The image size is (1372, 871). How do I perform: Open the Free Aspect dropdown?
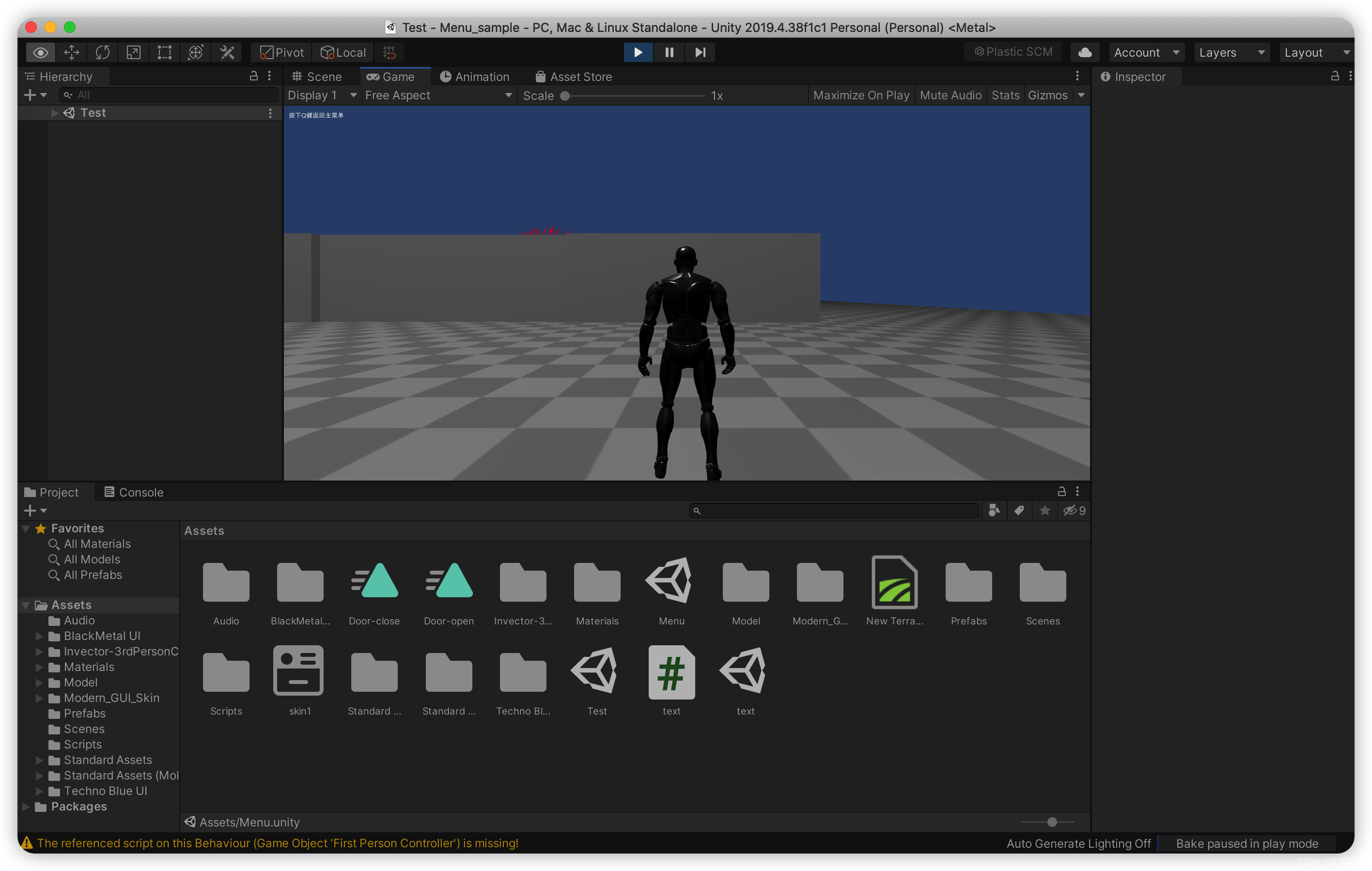437,95
